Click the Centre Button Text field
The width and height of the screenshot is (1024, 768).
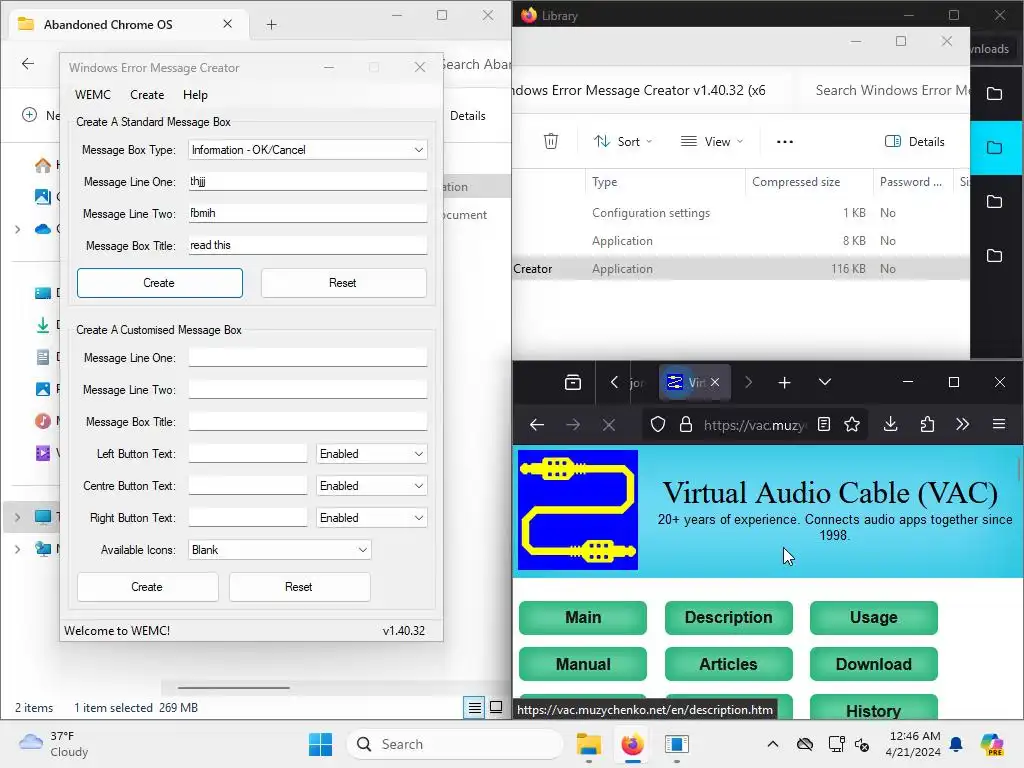pos(248,486)
